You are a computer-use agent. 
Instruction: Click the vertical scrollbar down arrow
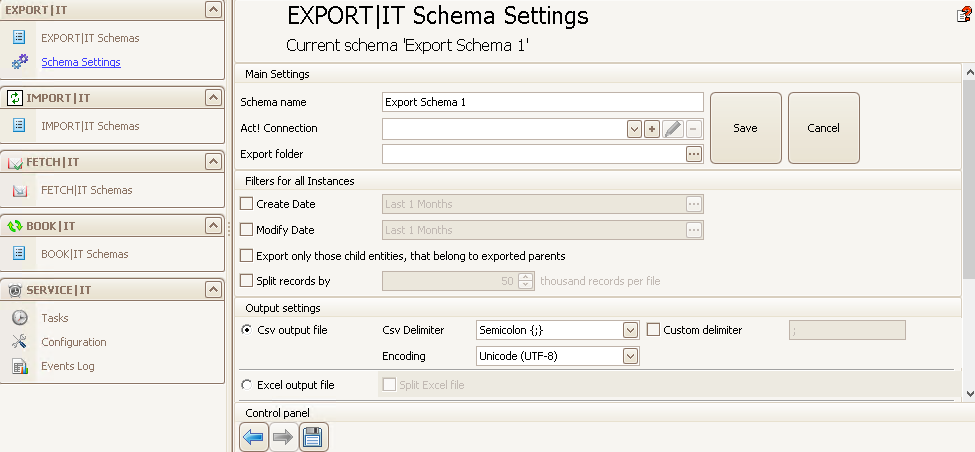click(969, 393)
